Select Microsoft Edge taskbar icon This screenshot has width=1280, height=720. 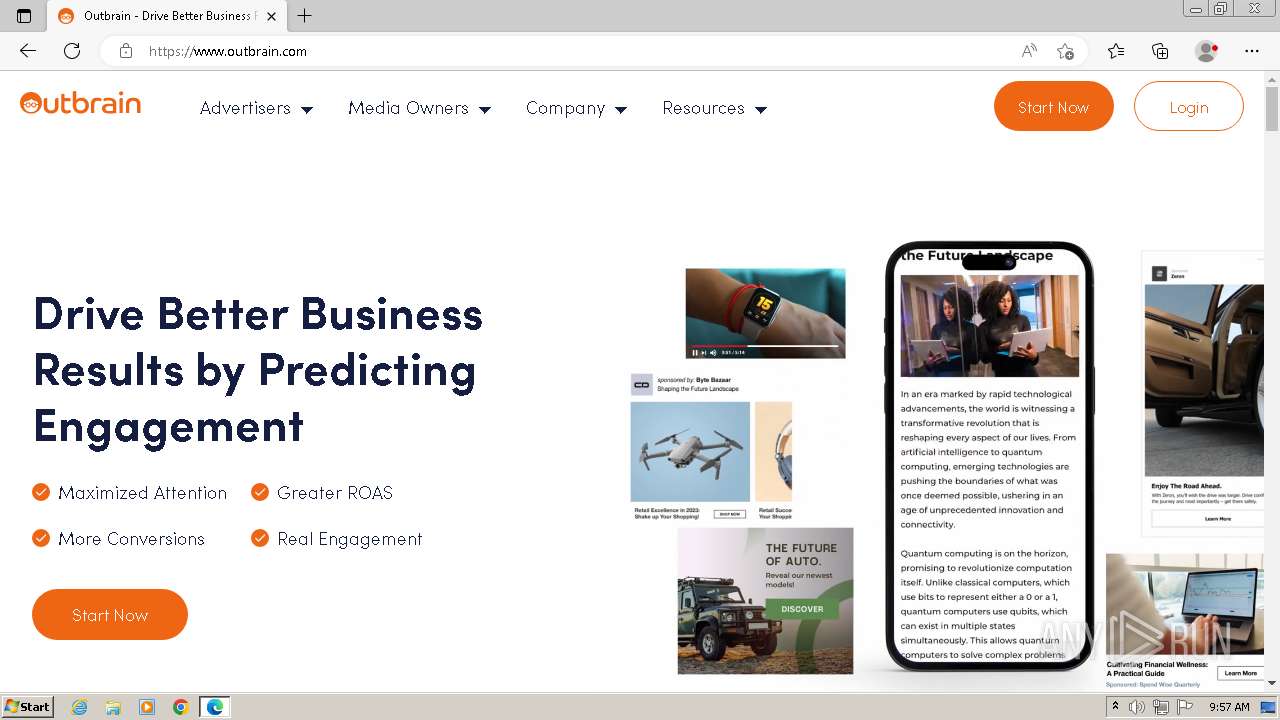tap(215, 707)
